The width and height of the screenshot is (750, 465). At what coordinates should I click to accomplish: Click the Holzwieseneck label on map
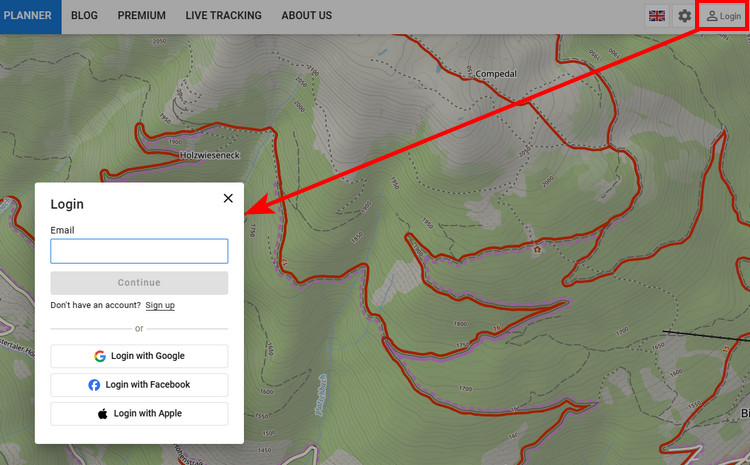click(x=211, y=155)
